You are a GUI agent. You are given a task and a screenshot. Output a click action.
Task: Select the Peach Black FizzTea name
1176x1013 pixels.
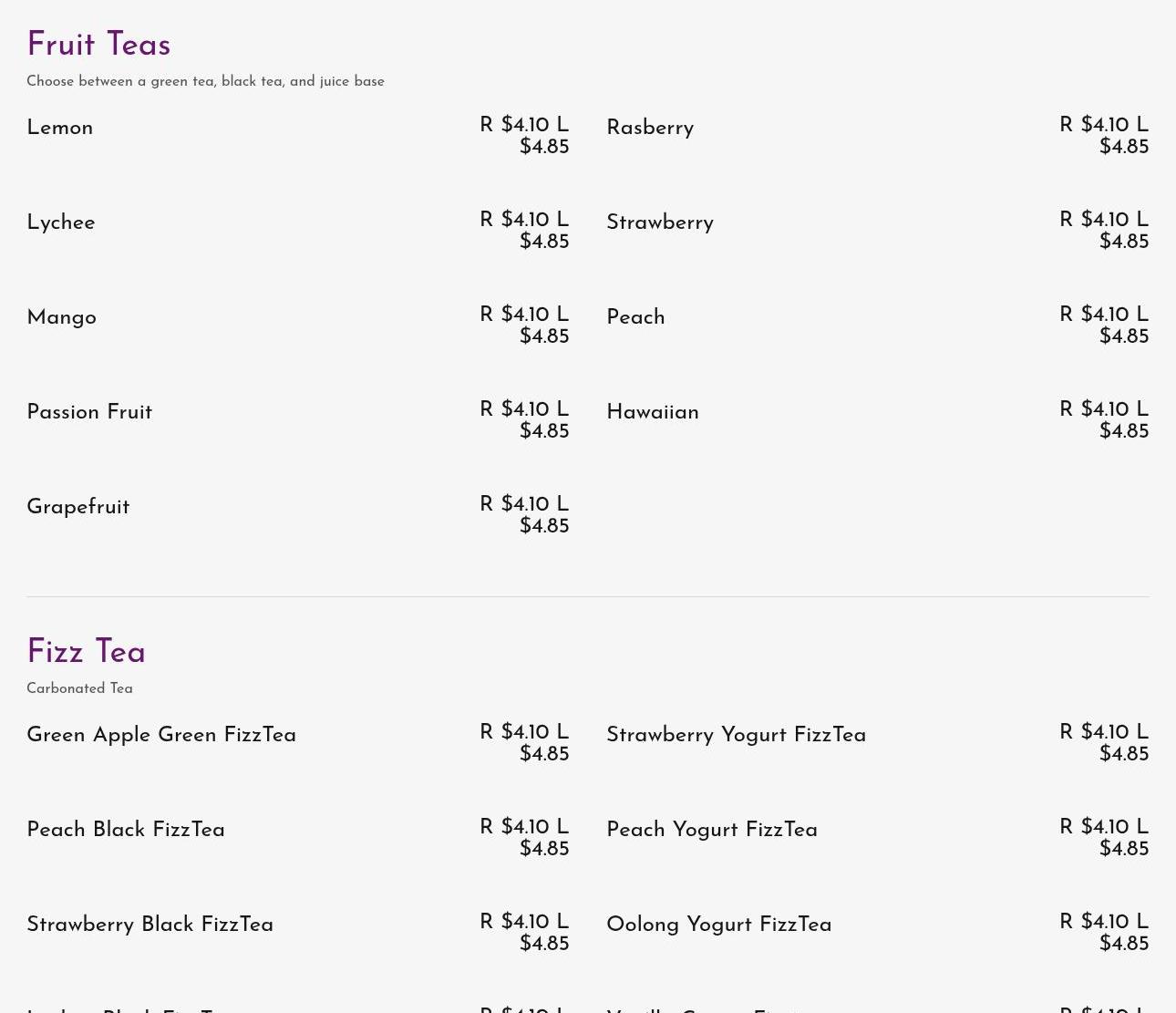[x=126, y=830]
